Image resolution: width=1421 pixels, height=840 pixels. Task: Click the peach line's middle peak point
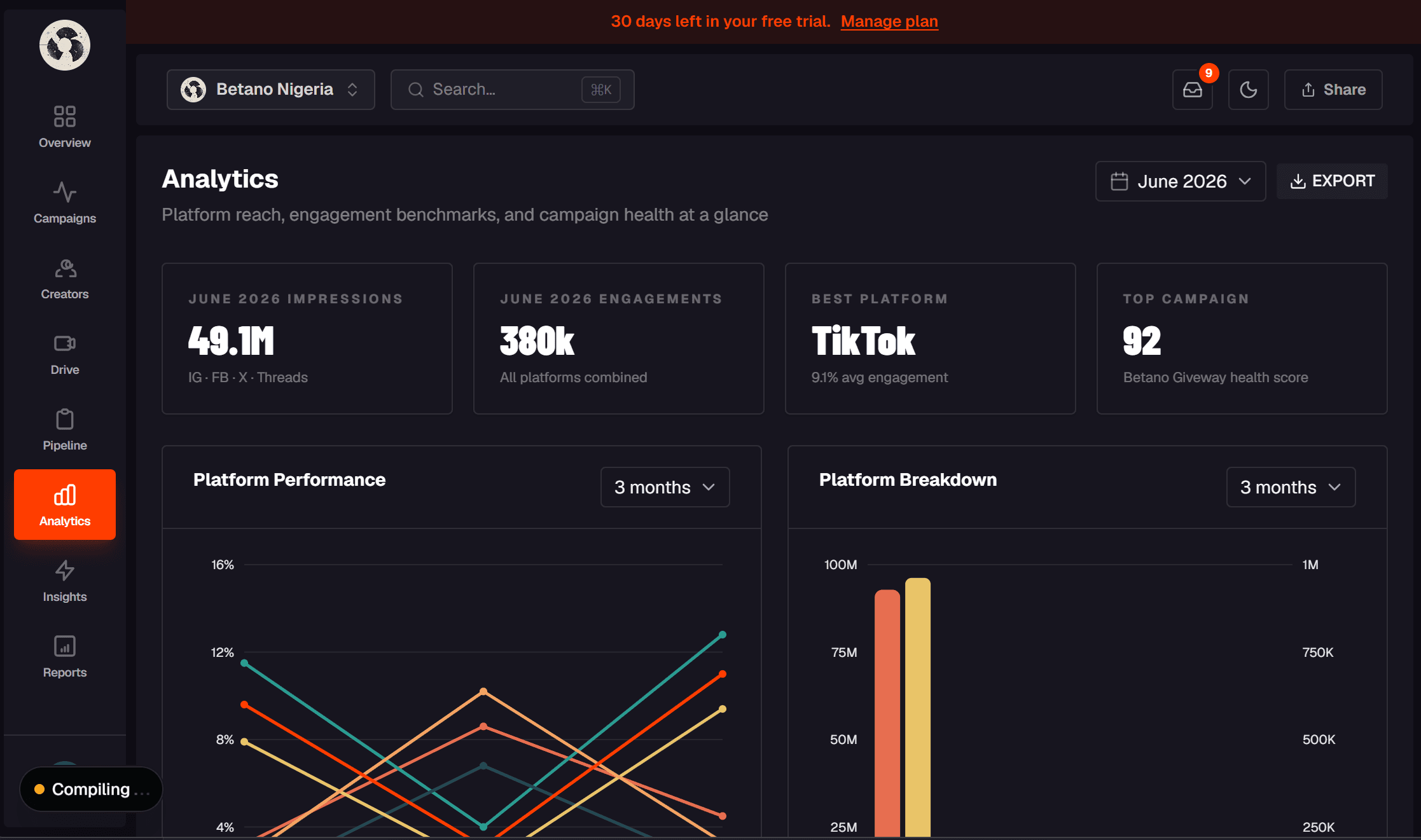click(483, 691)
